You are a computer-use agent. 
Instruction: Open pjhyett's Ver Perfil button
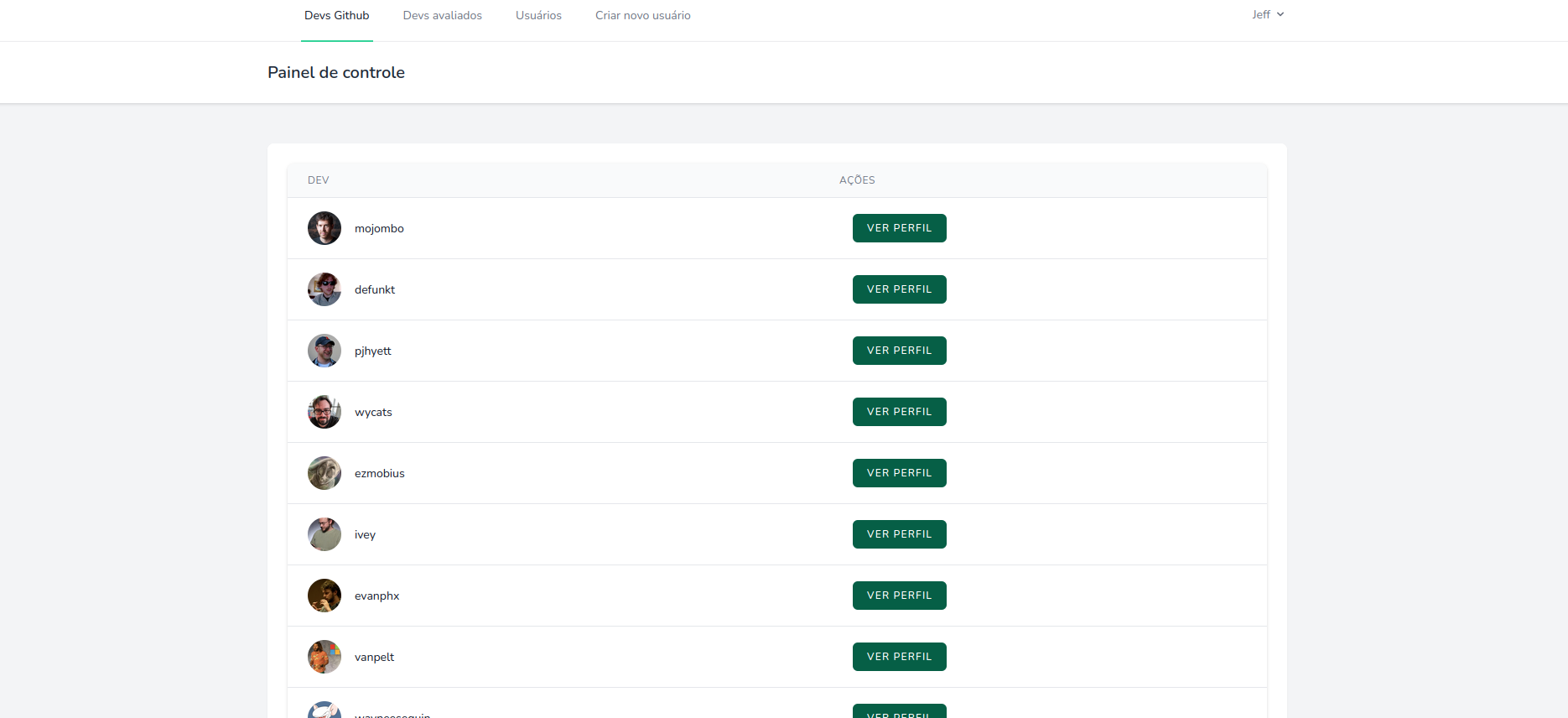899,351
